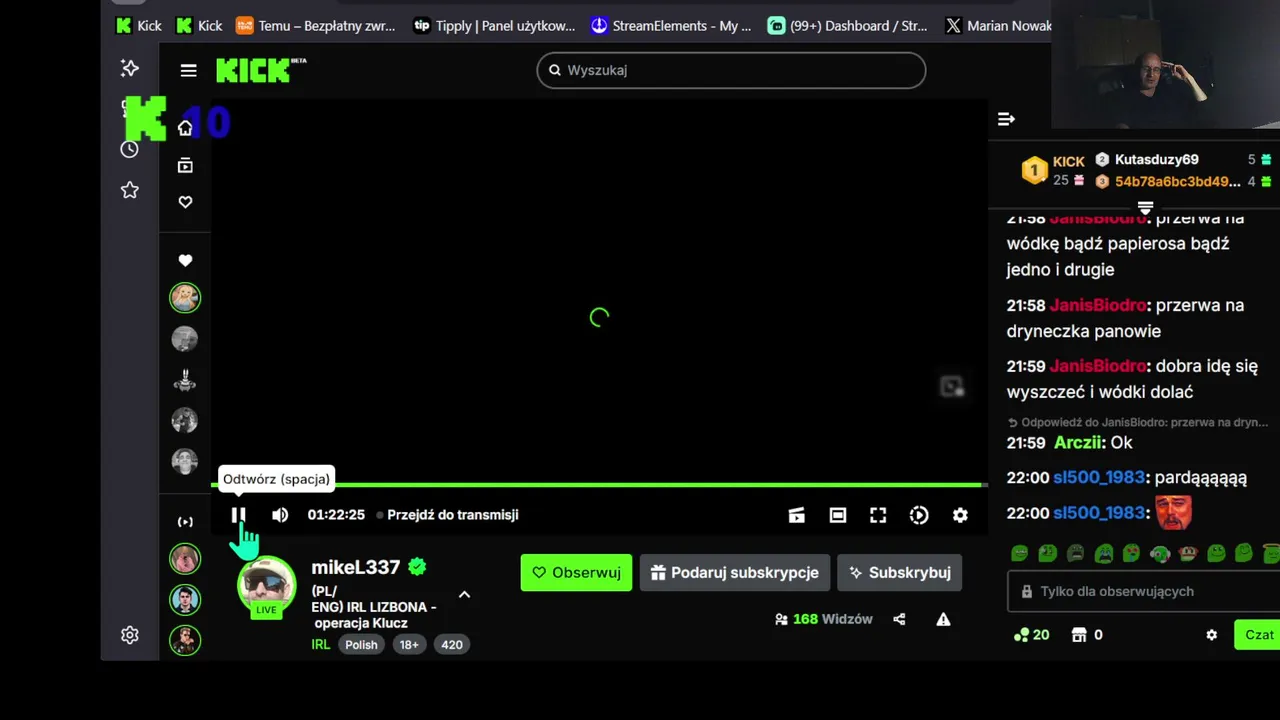Viewport: 1280px width, 720px height.
Task: Toggle theater mode in the player
Action: pos(838,515)
